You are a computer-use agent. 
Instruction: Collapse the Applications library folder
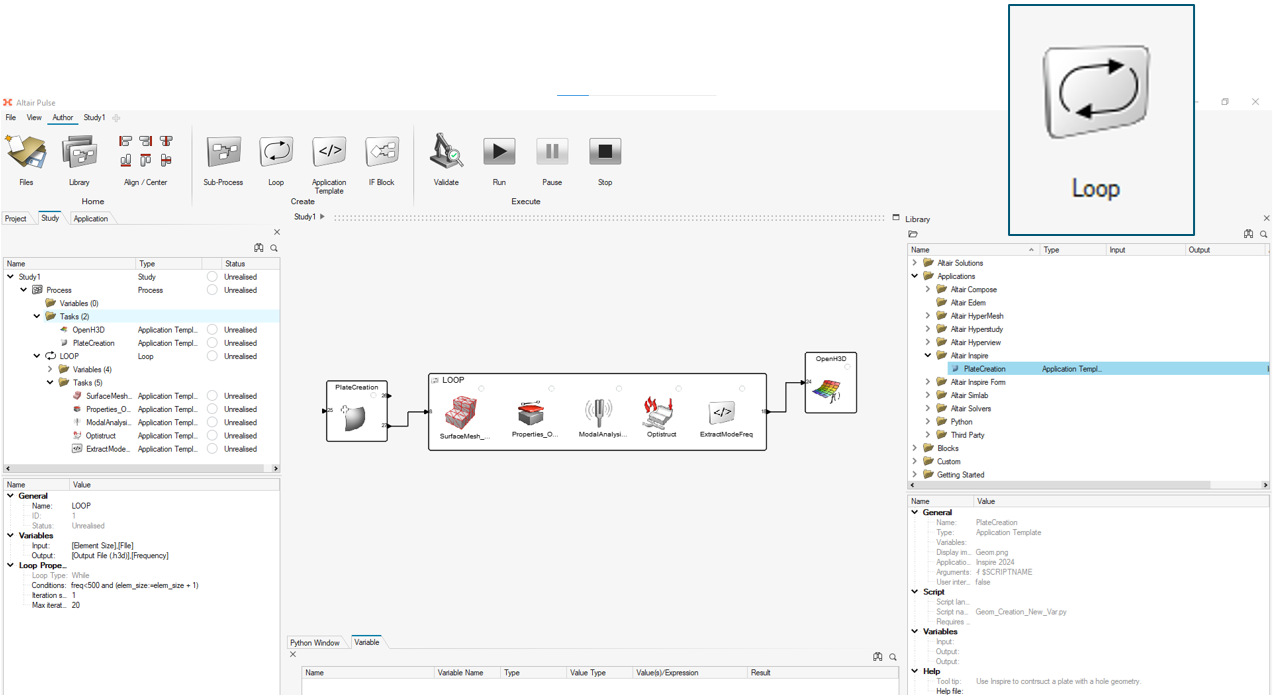tap(914, 276)
